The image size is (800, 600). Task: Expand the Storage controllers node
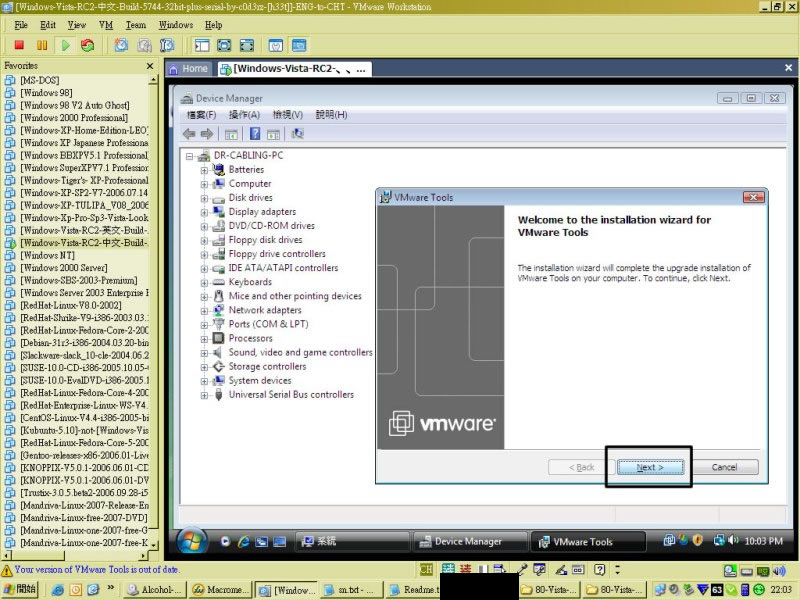tap(204, 367)
